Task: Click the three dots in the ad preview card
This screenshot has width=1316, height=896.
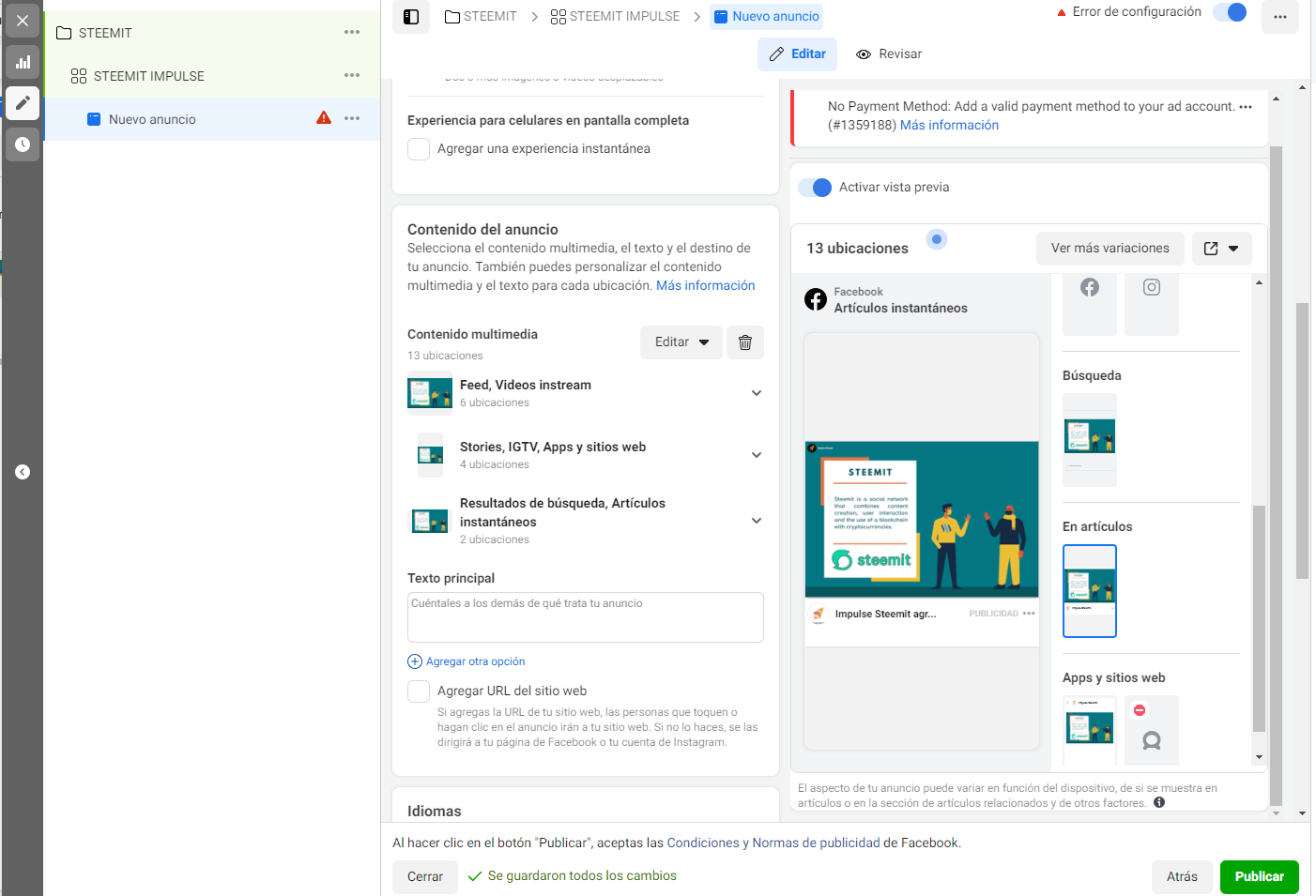Action: coord(1029,614)
